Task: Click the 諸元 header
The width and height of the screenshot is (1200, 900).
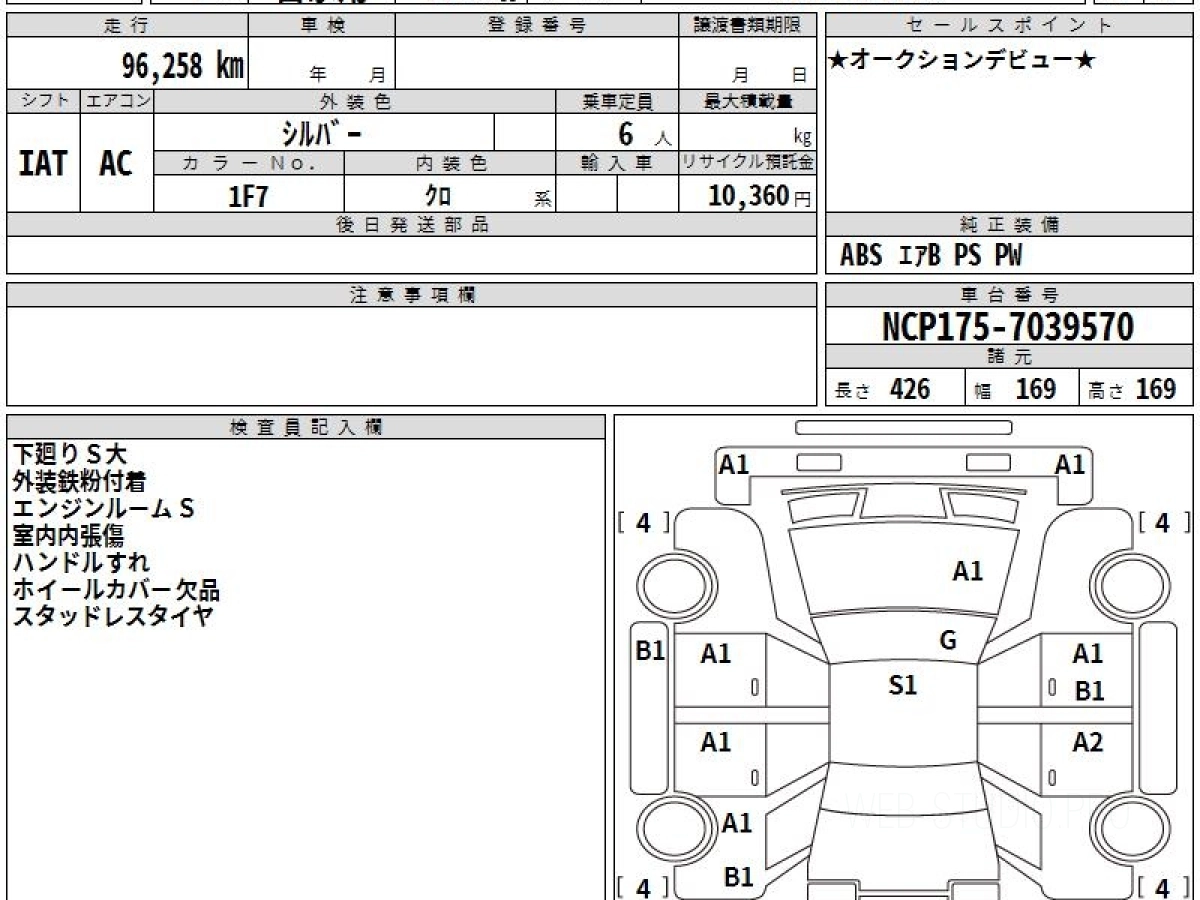Action: 1009,357
